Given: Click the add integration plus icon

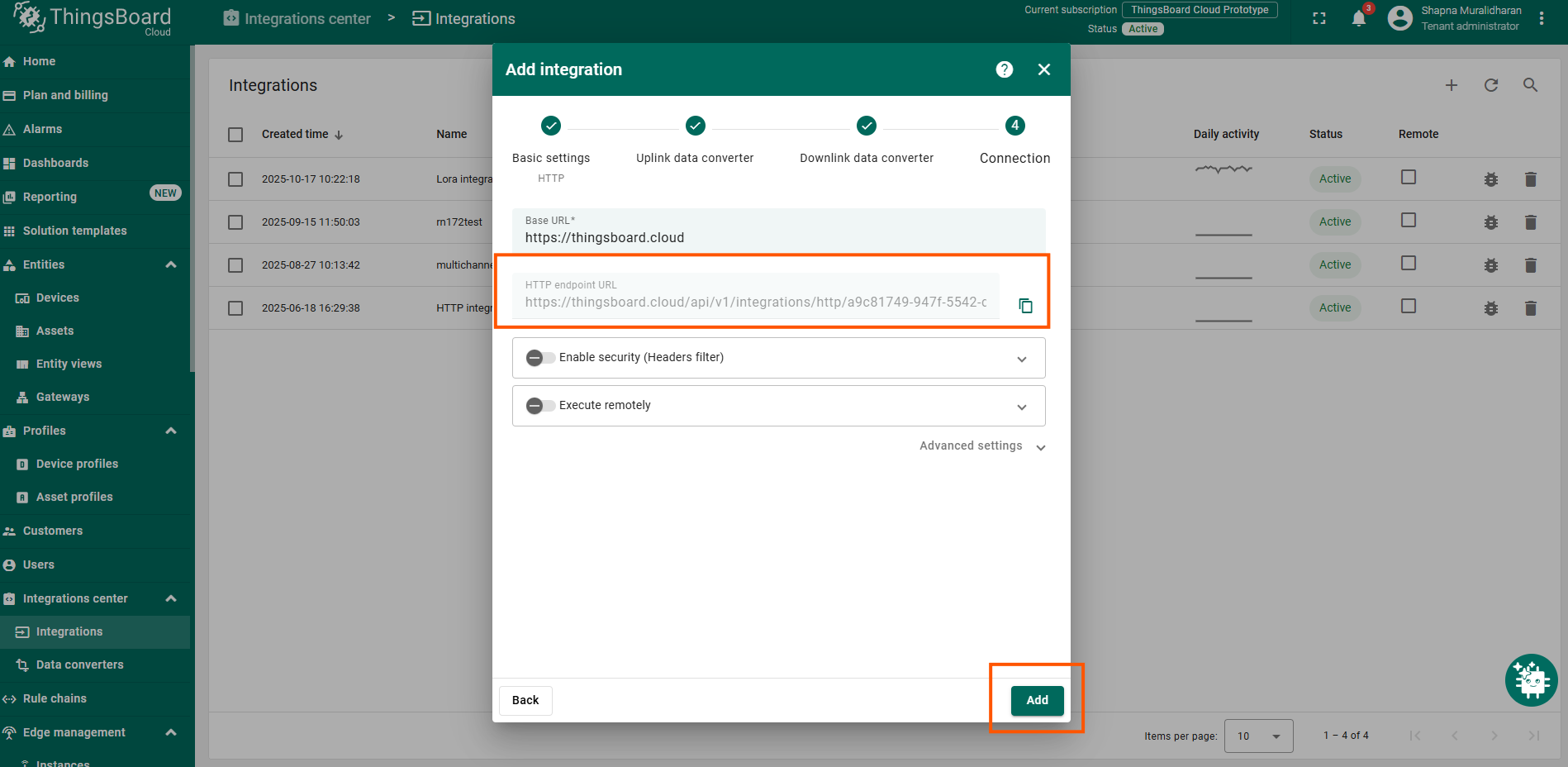Looking at the screenshot, I should coord(1451,85).
